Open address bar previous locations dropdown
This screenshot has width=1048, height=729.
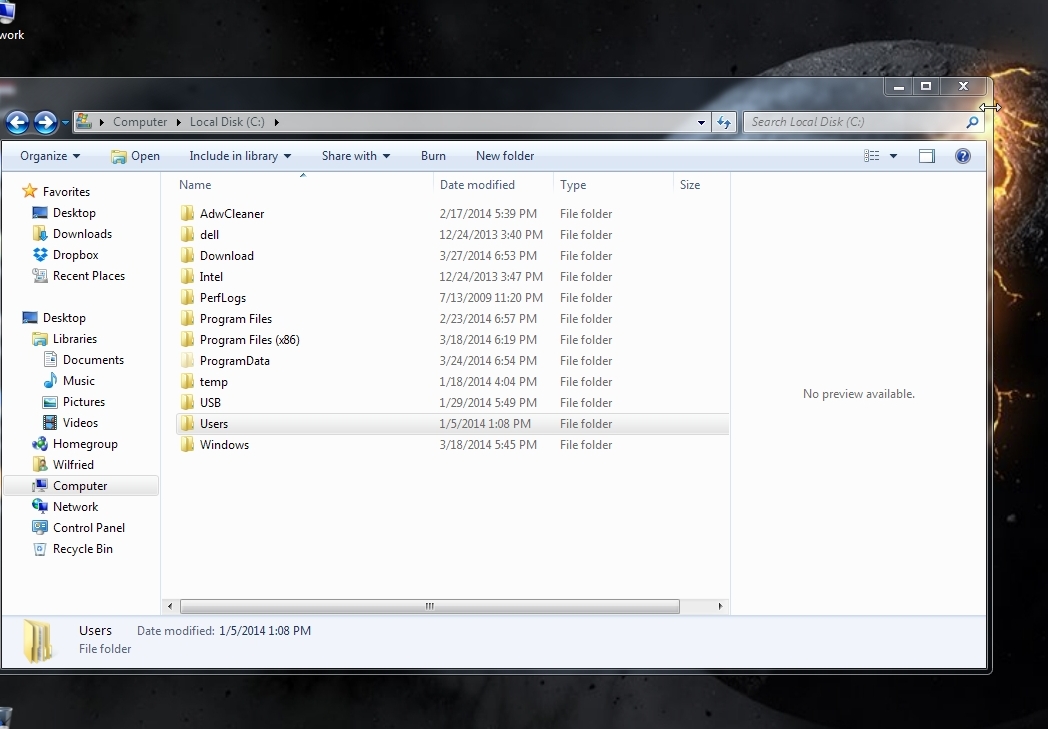[700, 122]
